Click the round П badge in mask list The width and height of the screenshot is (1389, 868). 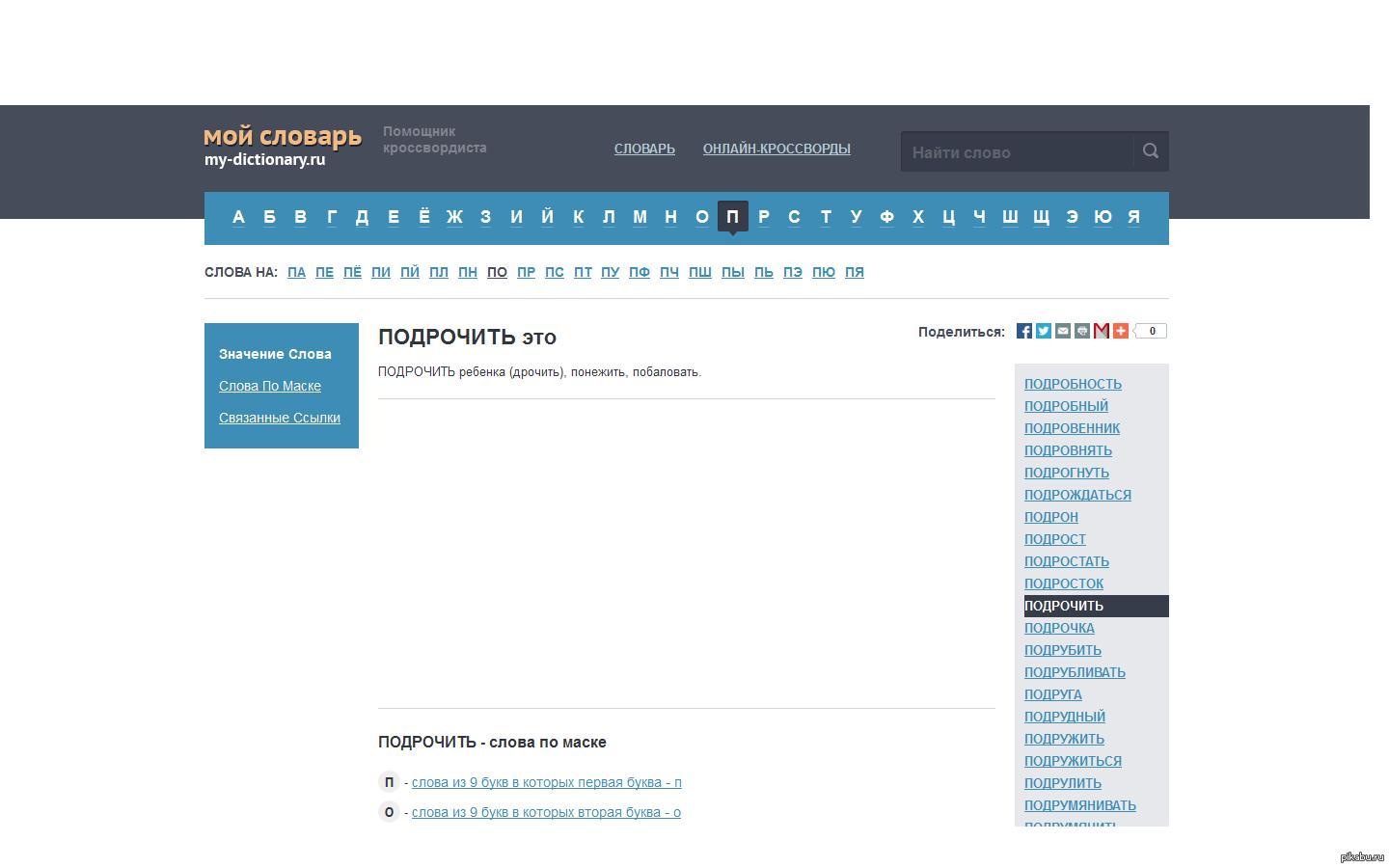389,782
